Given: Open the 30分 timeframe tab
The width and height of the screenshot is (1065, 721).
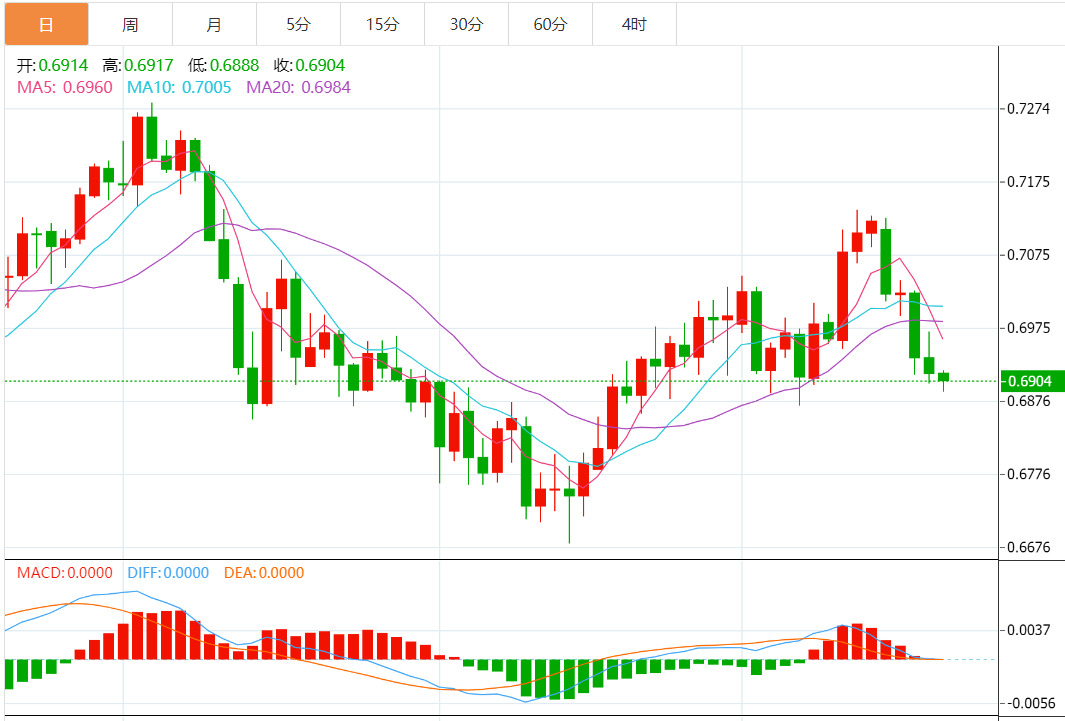Looking at the screenshot, I should pyautogui.click(x=467, y=25).
